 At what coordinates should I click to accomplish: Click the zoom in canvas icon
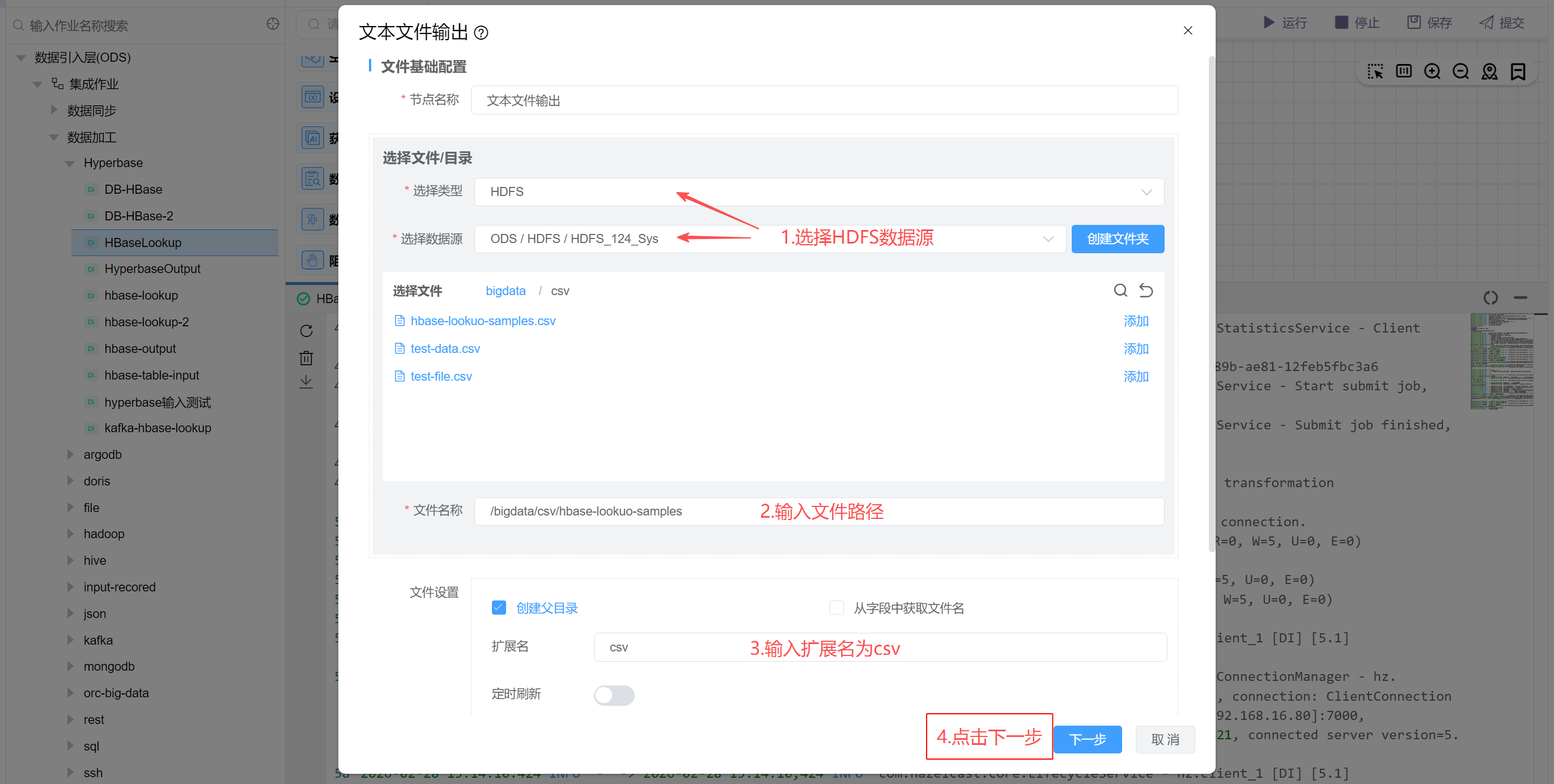pyautogui.click(x=1432, y=72)
